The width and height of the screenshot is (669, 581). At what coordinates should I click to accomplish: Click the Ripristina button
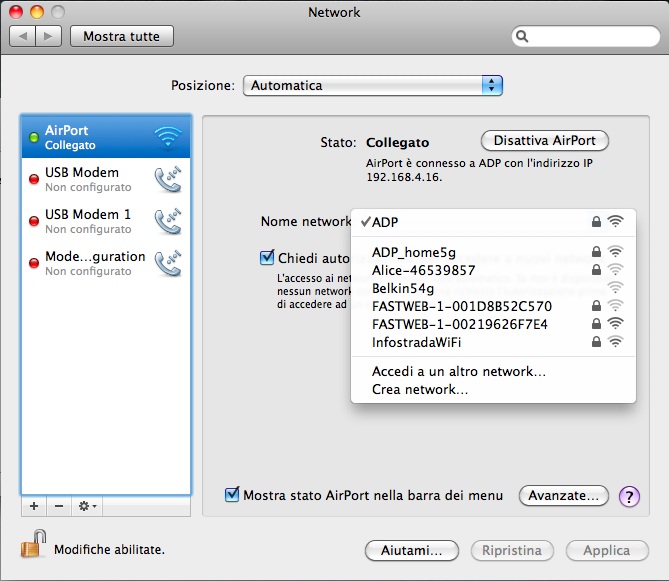point(512,550)
